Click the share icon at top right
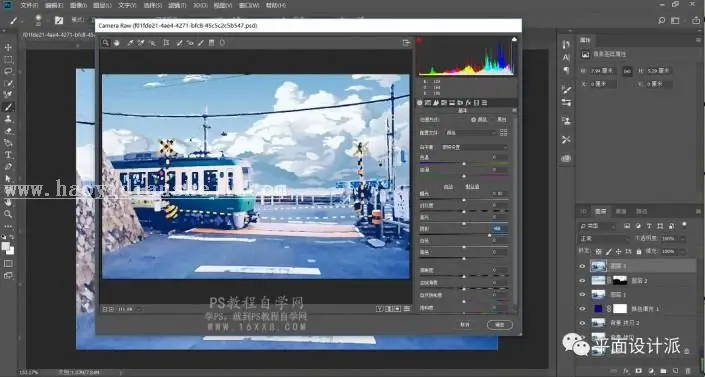705x377 pixels. [696, 20]
